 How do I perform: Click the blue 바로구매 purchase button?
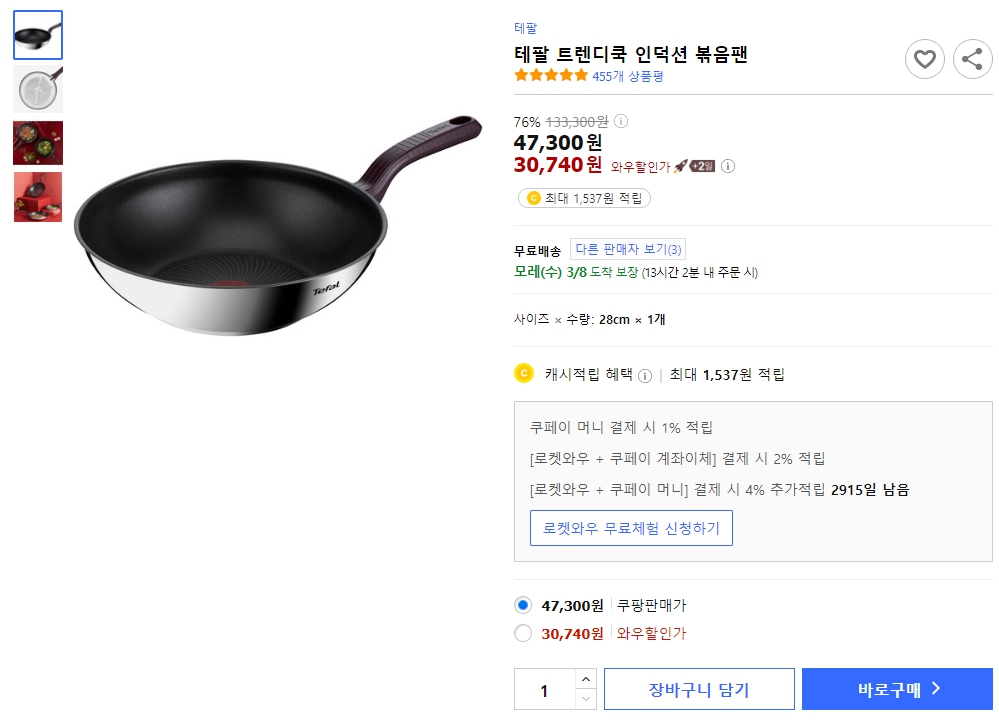(897, 688)
